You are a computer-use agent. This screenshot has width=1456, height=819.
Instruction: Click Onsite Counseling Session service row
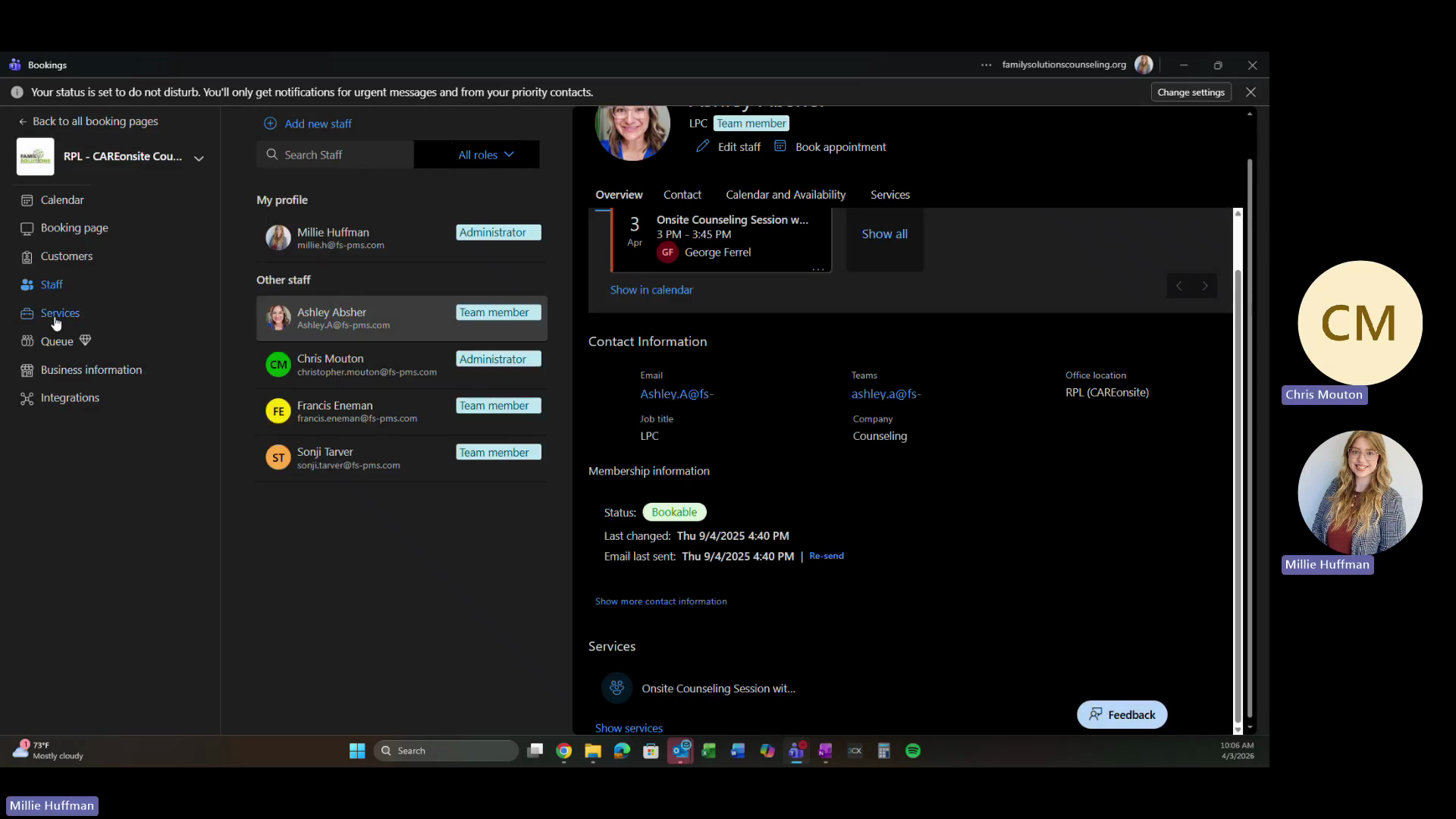click(x=698, y=689)
